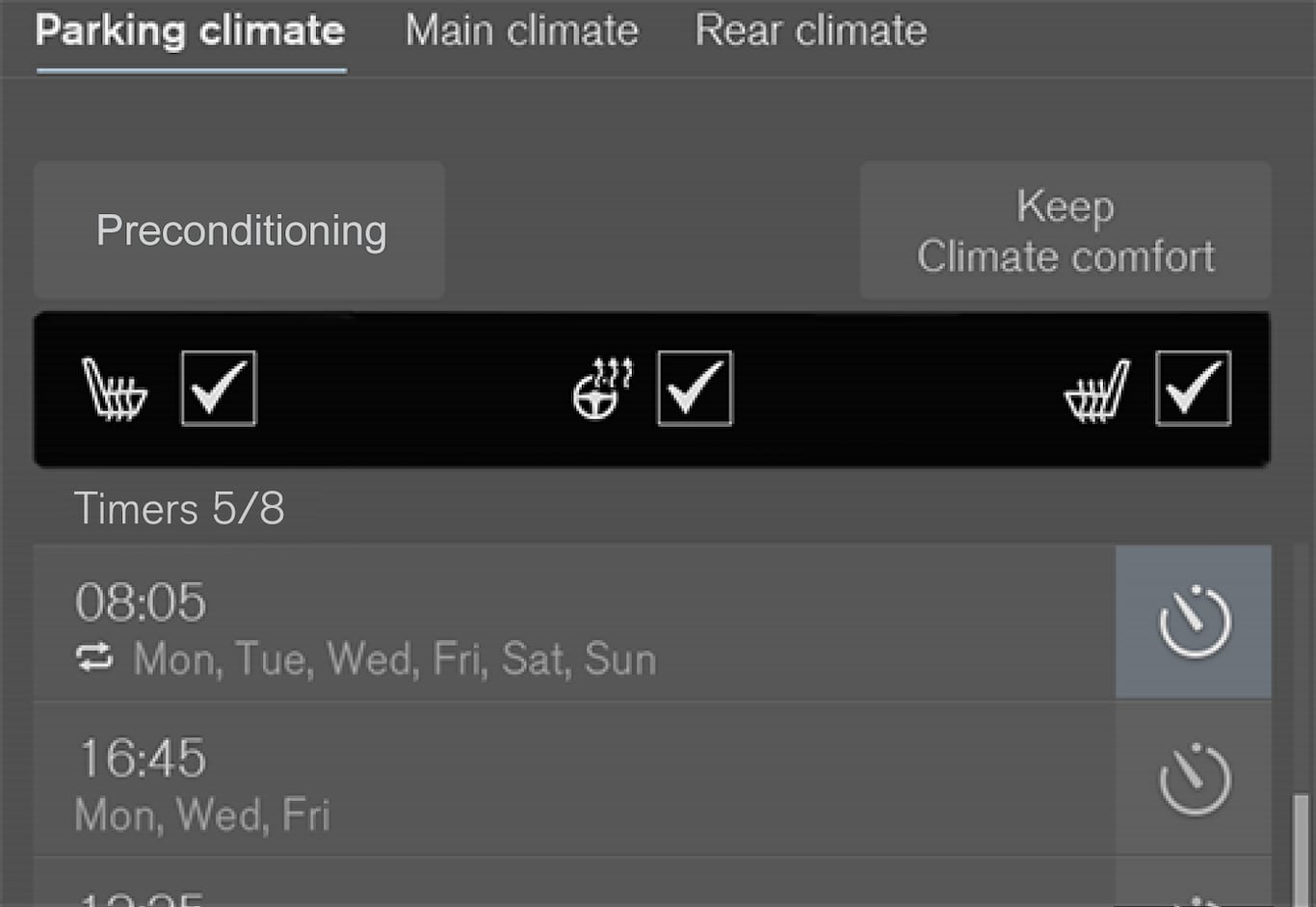Click the timer list scrollbar
This screenshot has height=907, width=1316.
[1301, 848]
